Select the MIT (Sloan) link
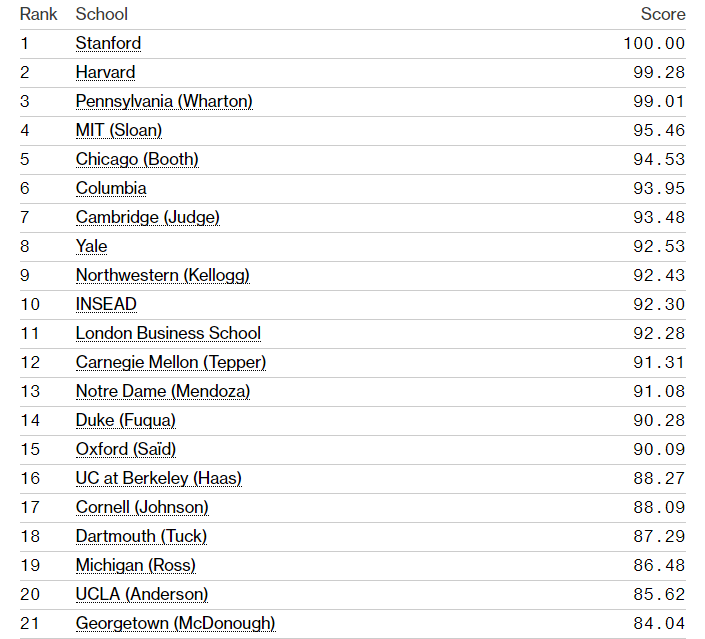 pyautogui.click(x=118, y=130)
